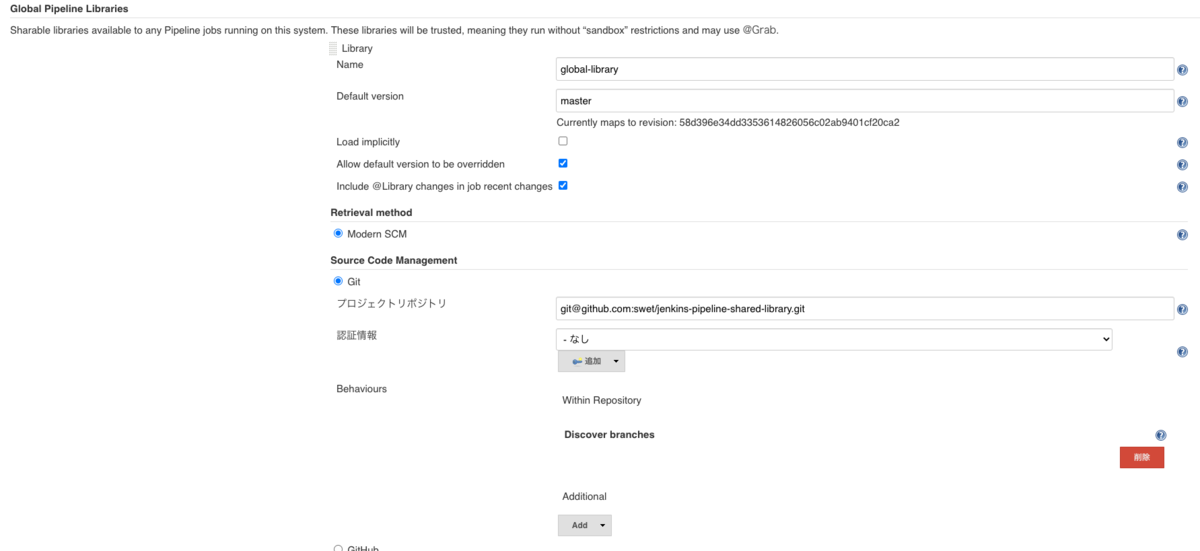This screenshot has height=551, width=1200.
Task: Select the GitHub radio button
Action: (338, 548)
